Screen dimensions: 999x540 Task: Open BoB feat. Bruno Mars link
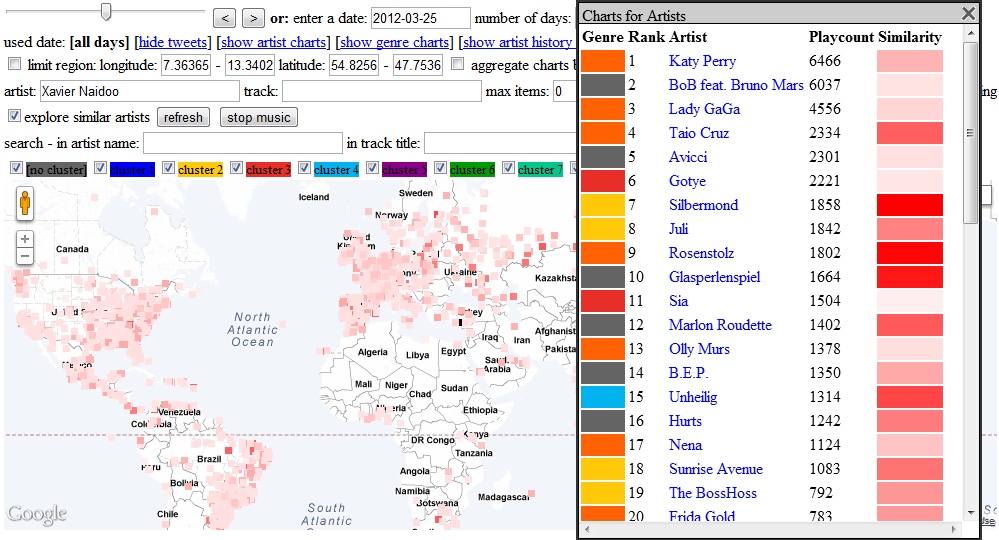(x=736, y=85)
